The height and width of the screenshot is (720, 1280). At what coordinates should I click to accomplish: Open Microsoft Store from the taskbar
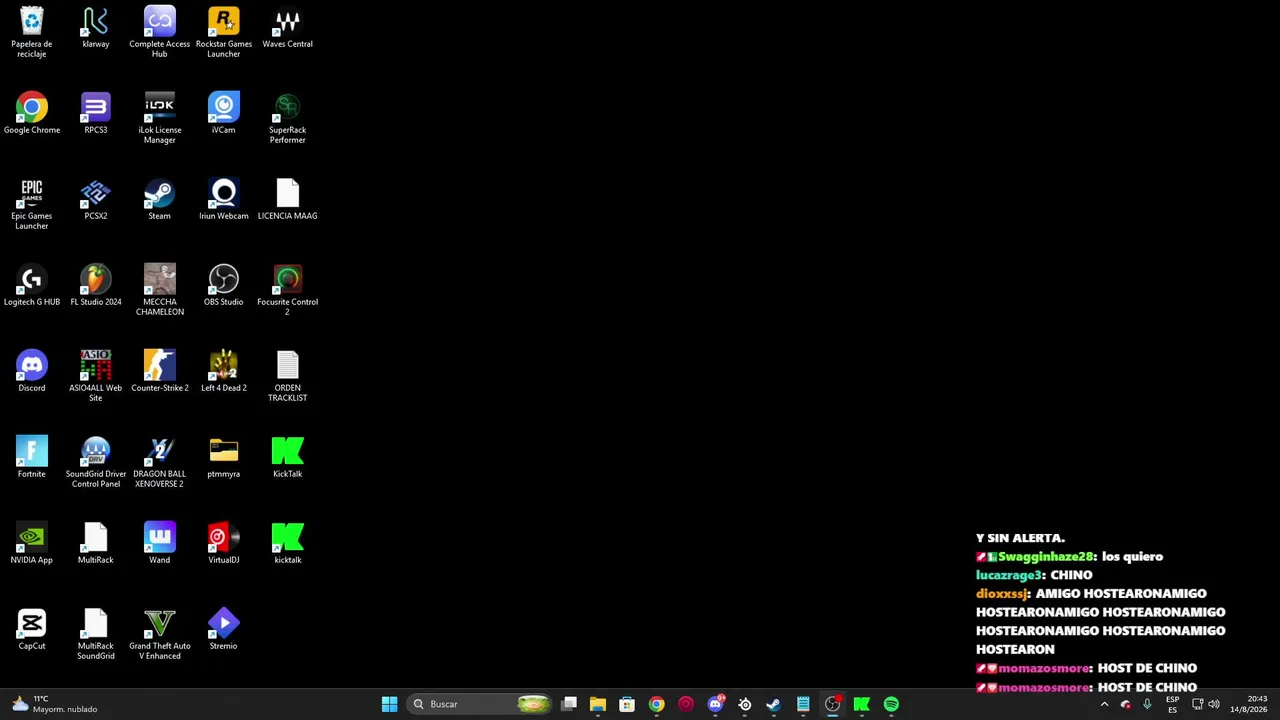(x=627, y=704)
